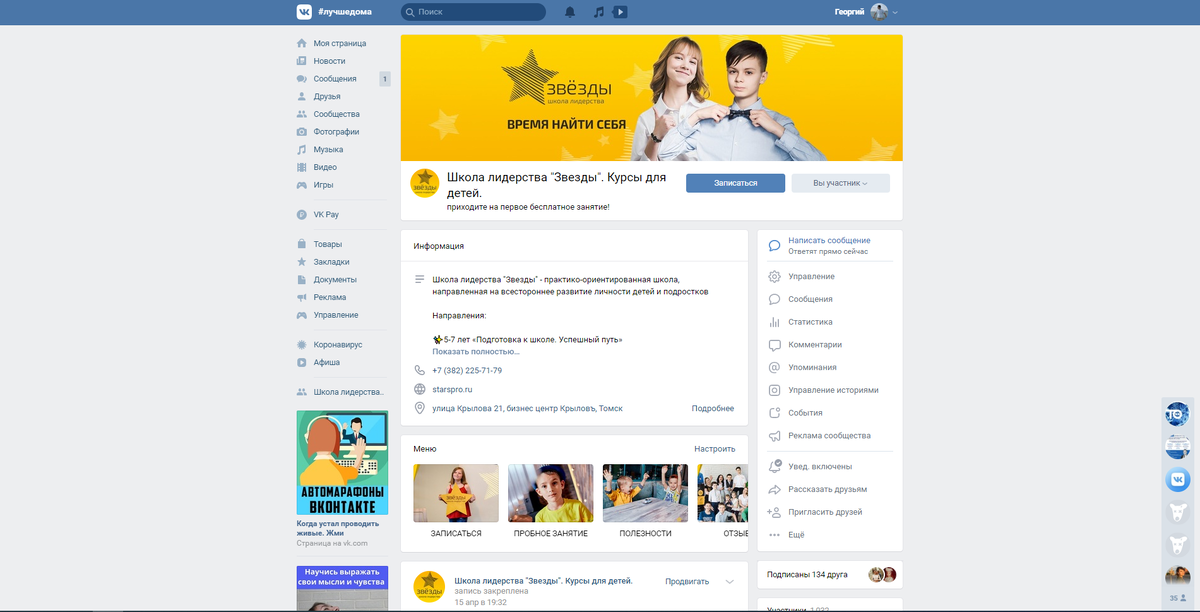The image size is (1200, 612).
Task: Click the Коронавирус icon
Action: coord(302,344)
